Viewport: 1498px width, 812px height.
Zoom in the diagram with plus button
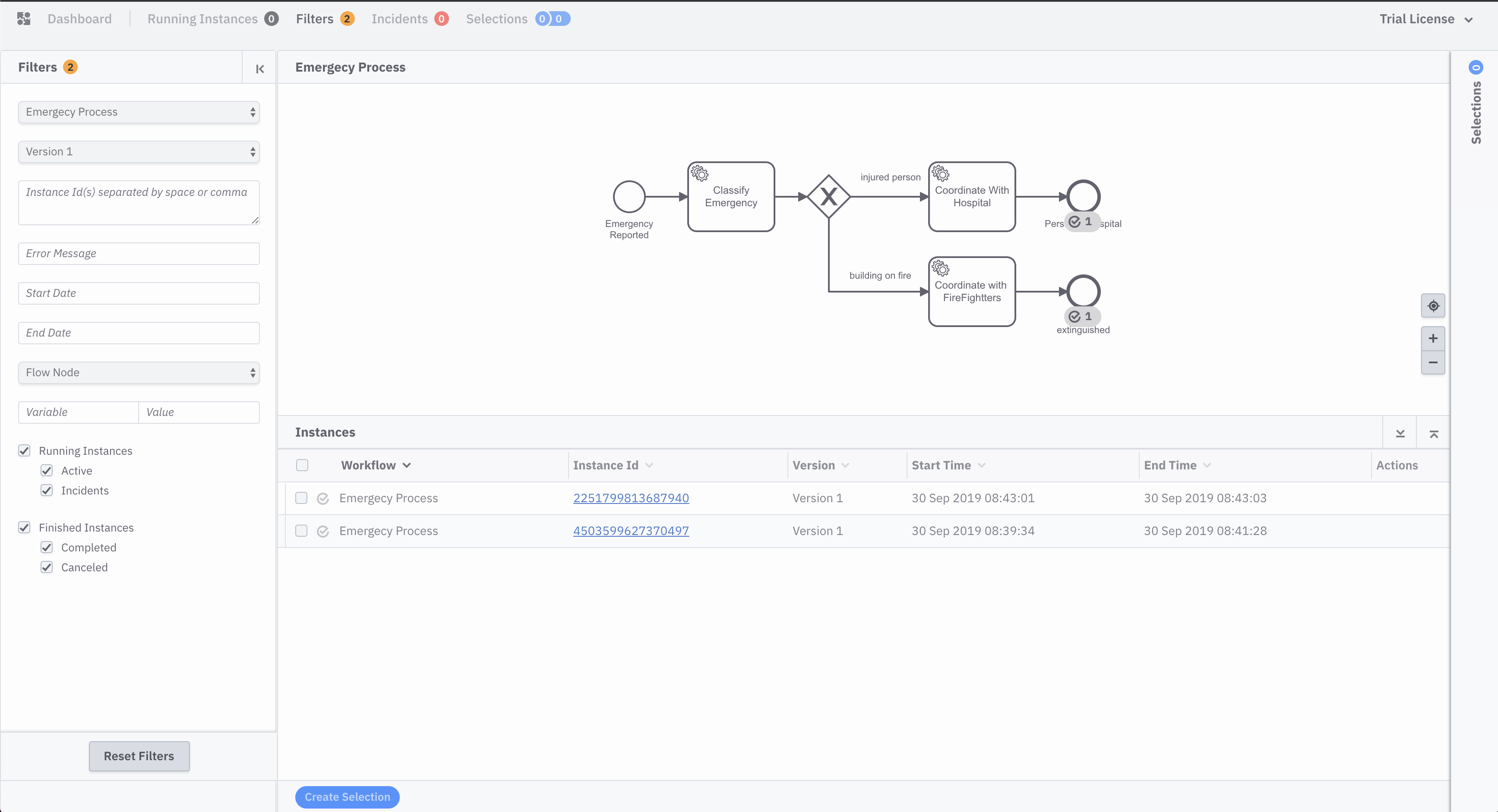(1433, 338)
